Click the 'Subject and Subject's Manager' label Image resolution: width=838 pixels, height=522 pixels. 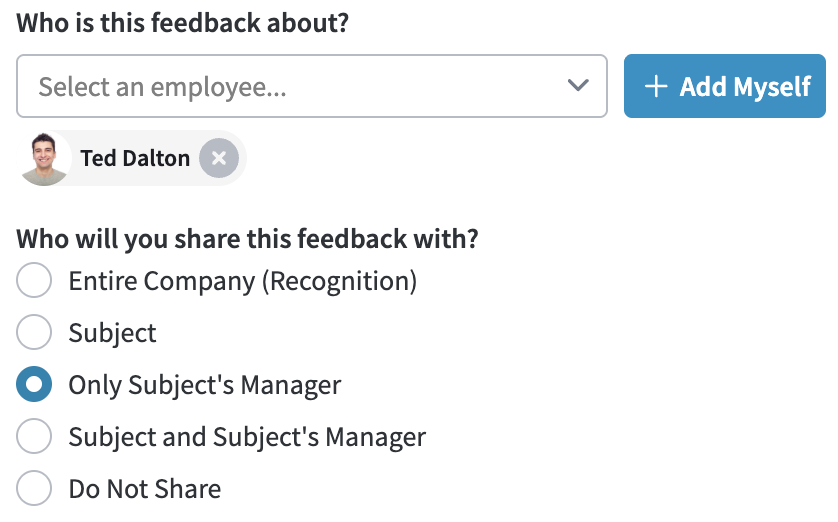(x=247, y=437)
